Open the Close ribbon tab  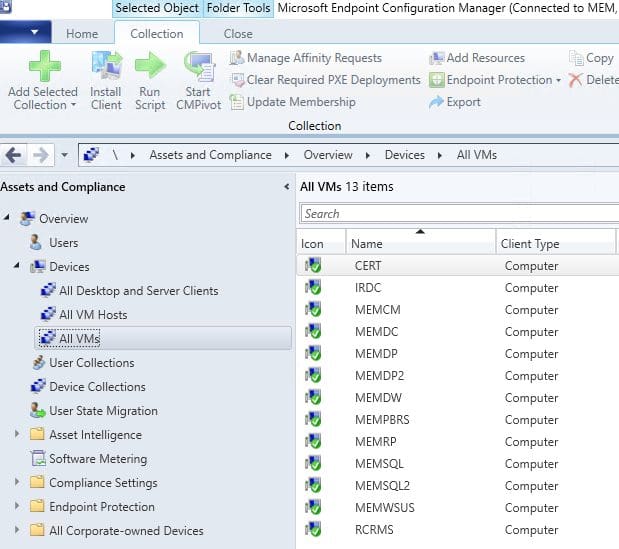click(238, 34)
